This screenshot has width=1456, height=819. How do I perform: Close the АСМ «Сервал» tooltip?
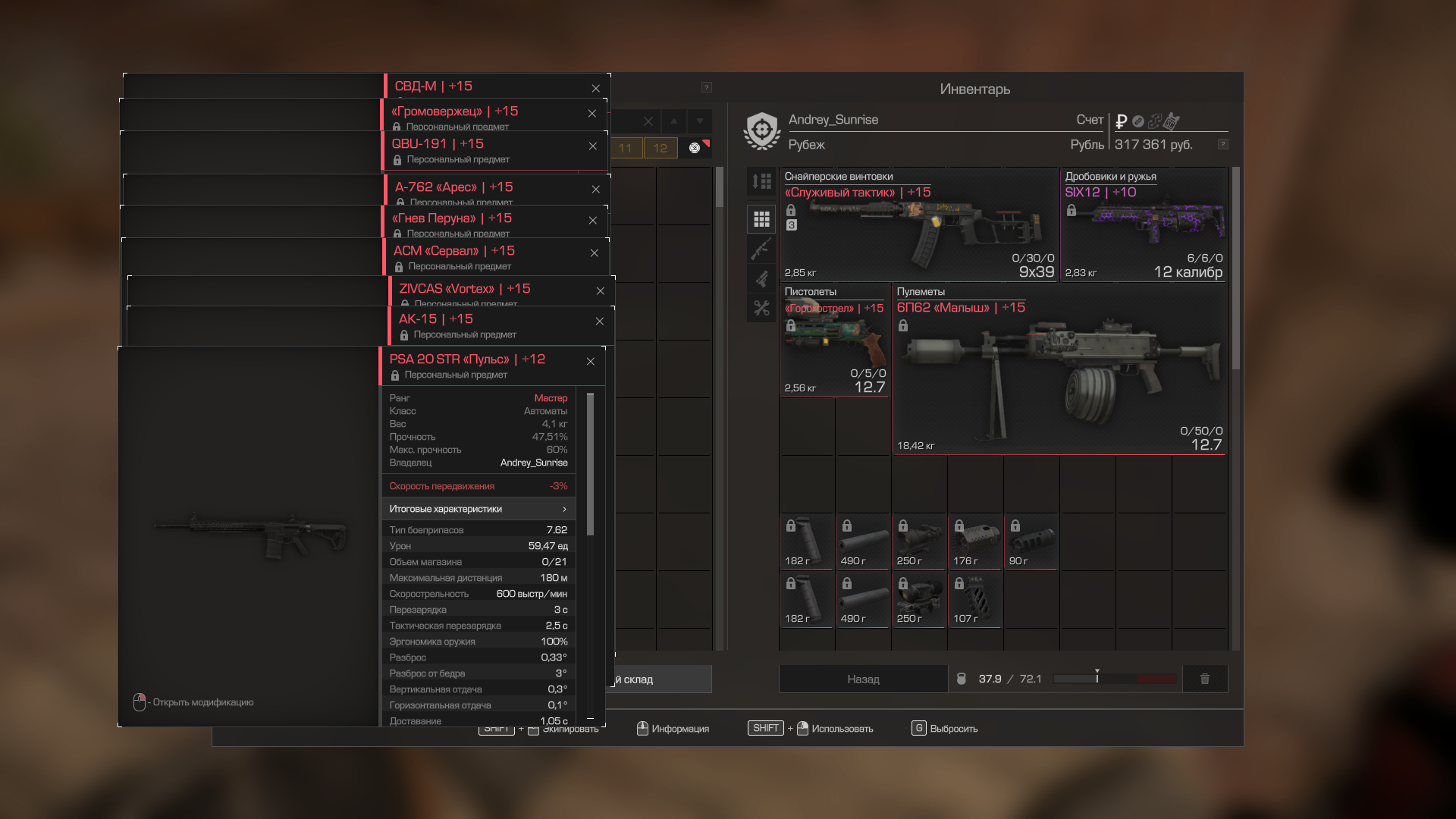point(595,253)
